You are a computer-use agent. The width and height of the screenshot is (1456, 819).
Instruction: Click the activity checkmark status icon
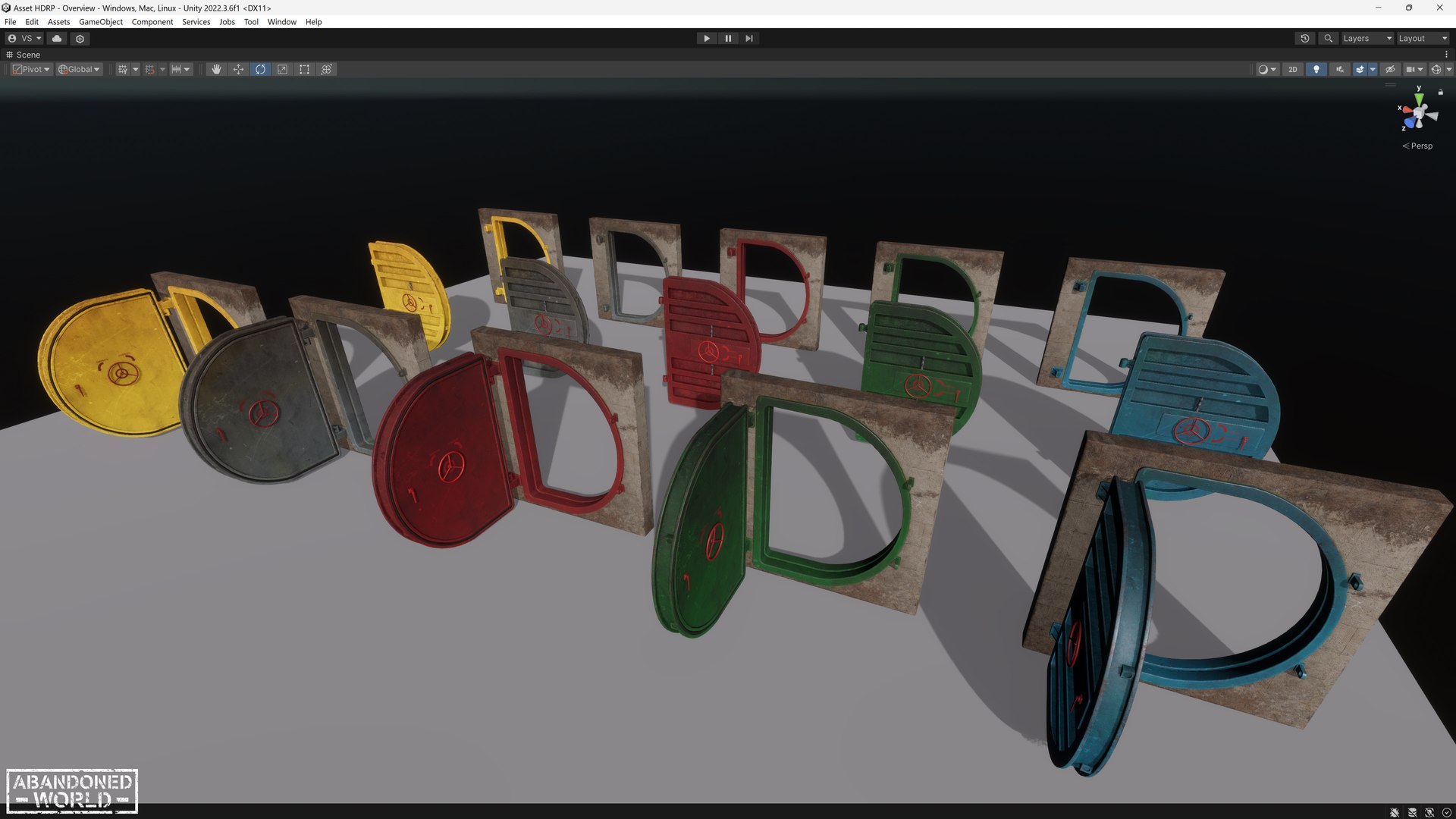click(x=1447, y=812)
